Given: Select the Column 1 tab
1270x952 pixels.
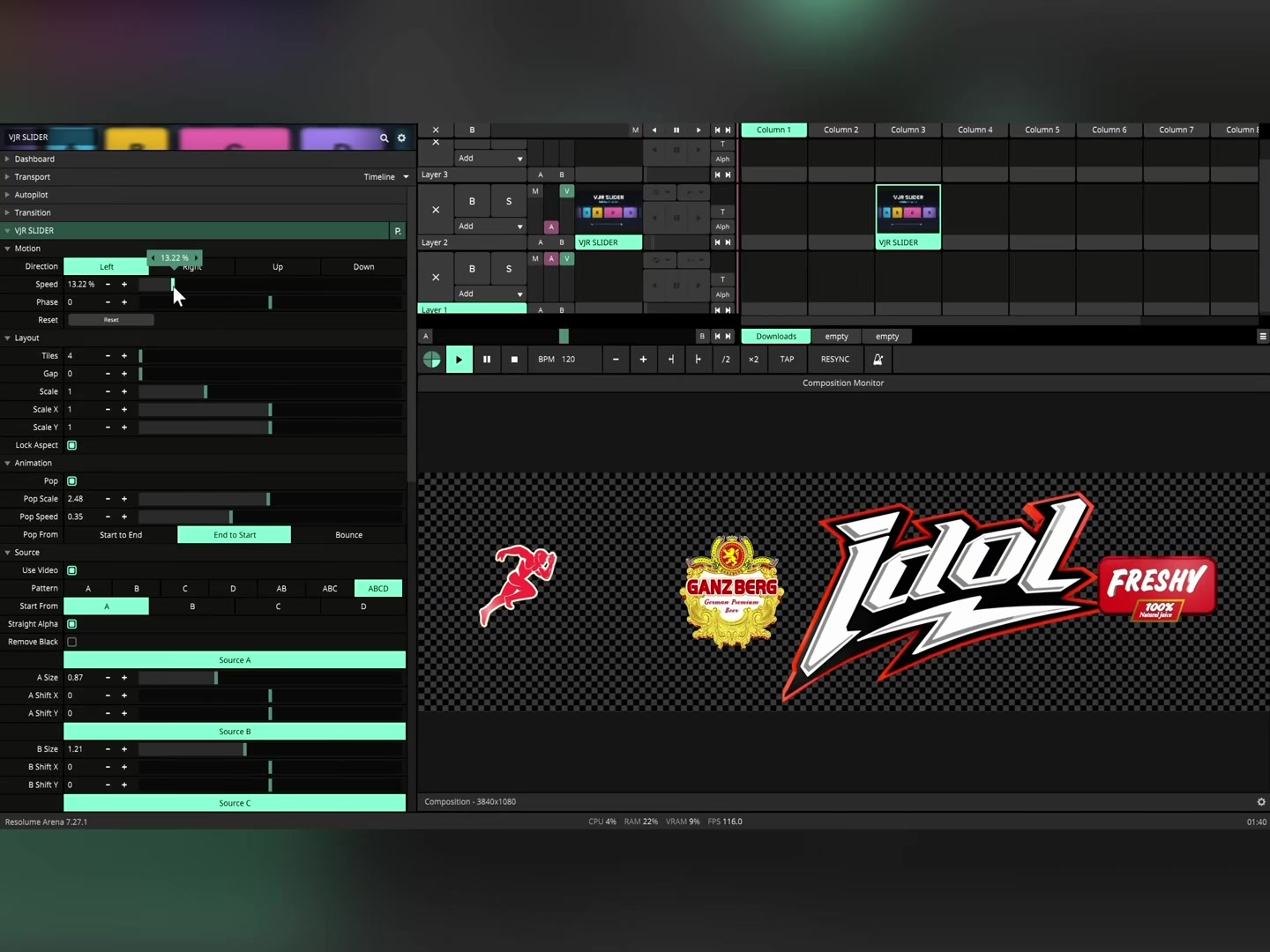Looking at the screenshot, I should [773, 130].
